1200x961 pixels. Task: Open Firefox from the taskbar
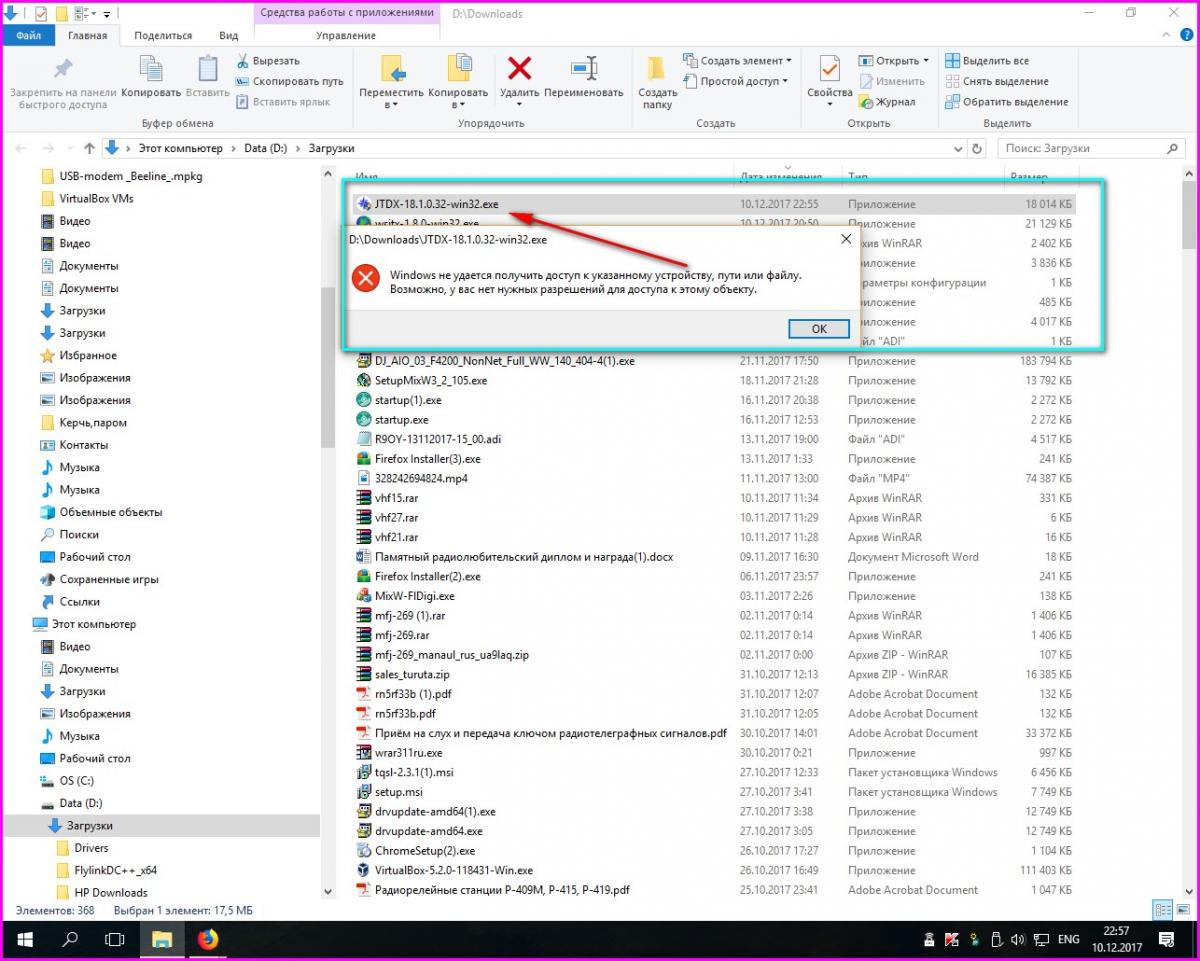pos(207,940)
